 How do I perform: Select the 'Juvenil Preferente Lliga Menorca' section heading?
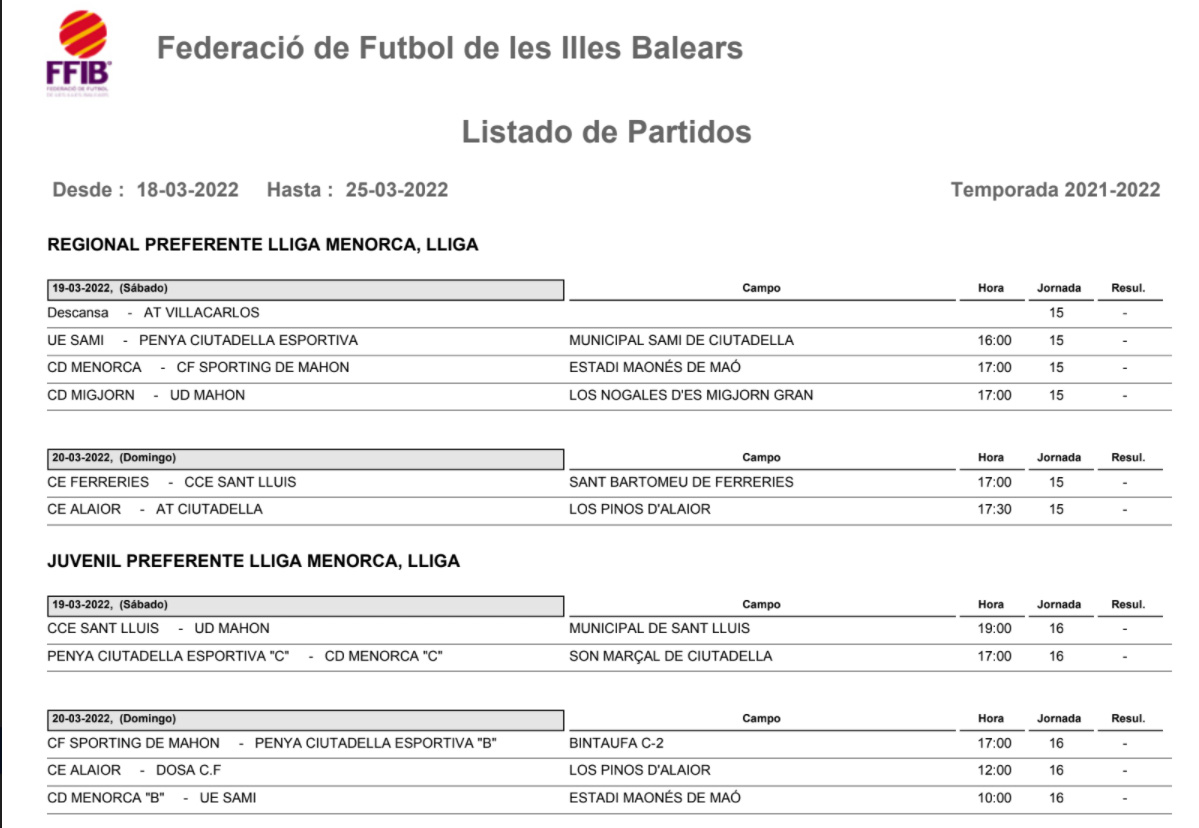[x=253, y=561]
